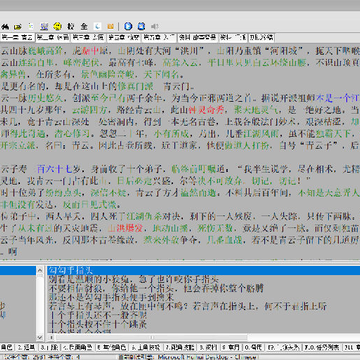Click the blue 百六十七 text in editor
360x360 pixels.
[x=54, y=169]
